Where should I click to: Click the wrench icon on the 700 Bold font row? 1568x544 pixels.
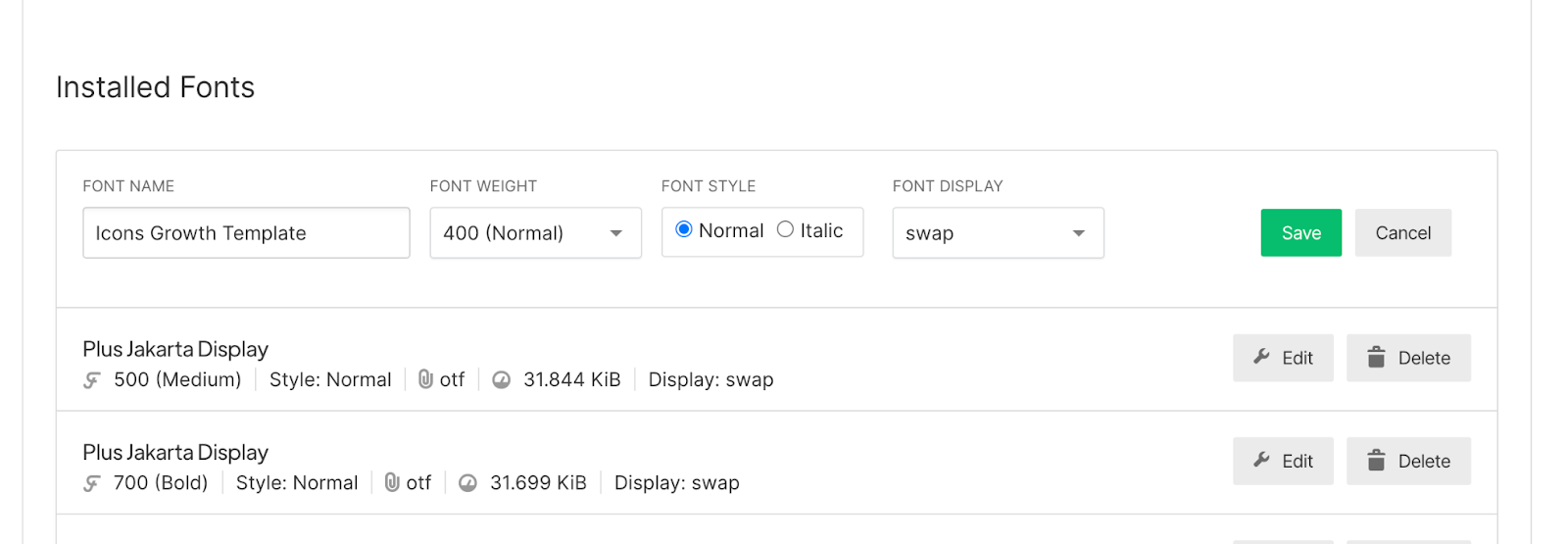(1261, 460)
